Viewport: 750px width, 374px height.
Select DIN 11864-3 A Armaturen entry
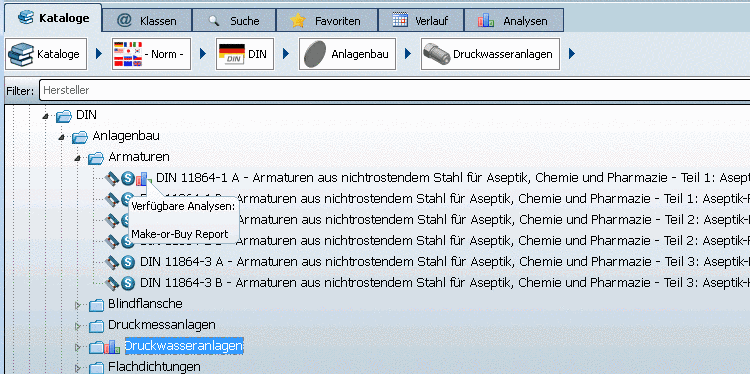tap(445, 262)
